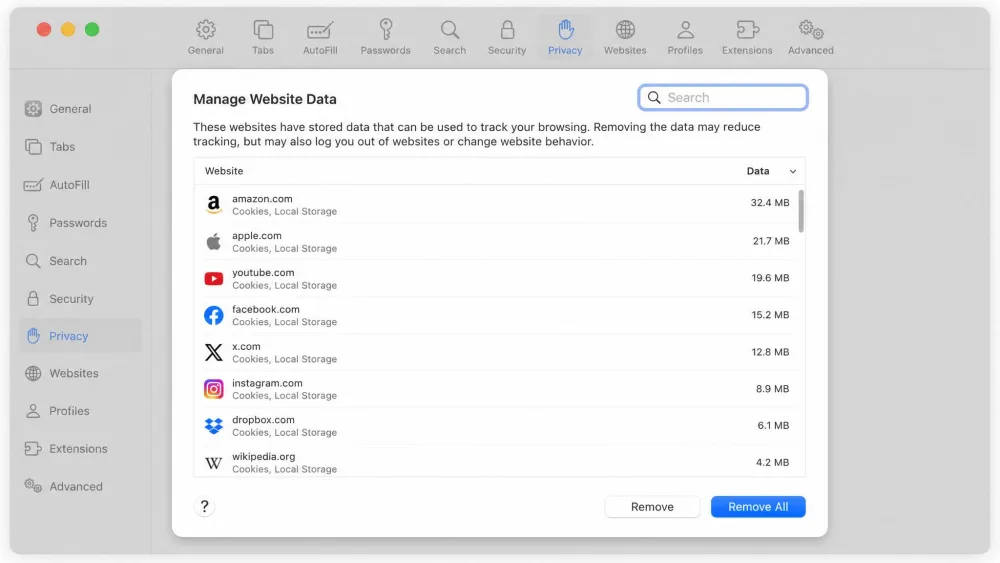Click the yellow minimize window button

click(68, 29)
